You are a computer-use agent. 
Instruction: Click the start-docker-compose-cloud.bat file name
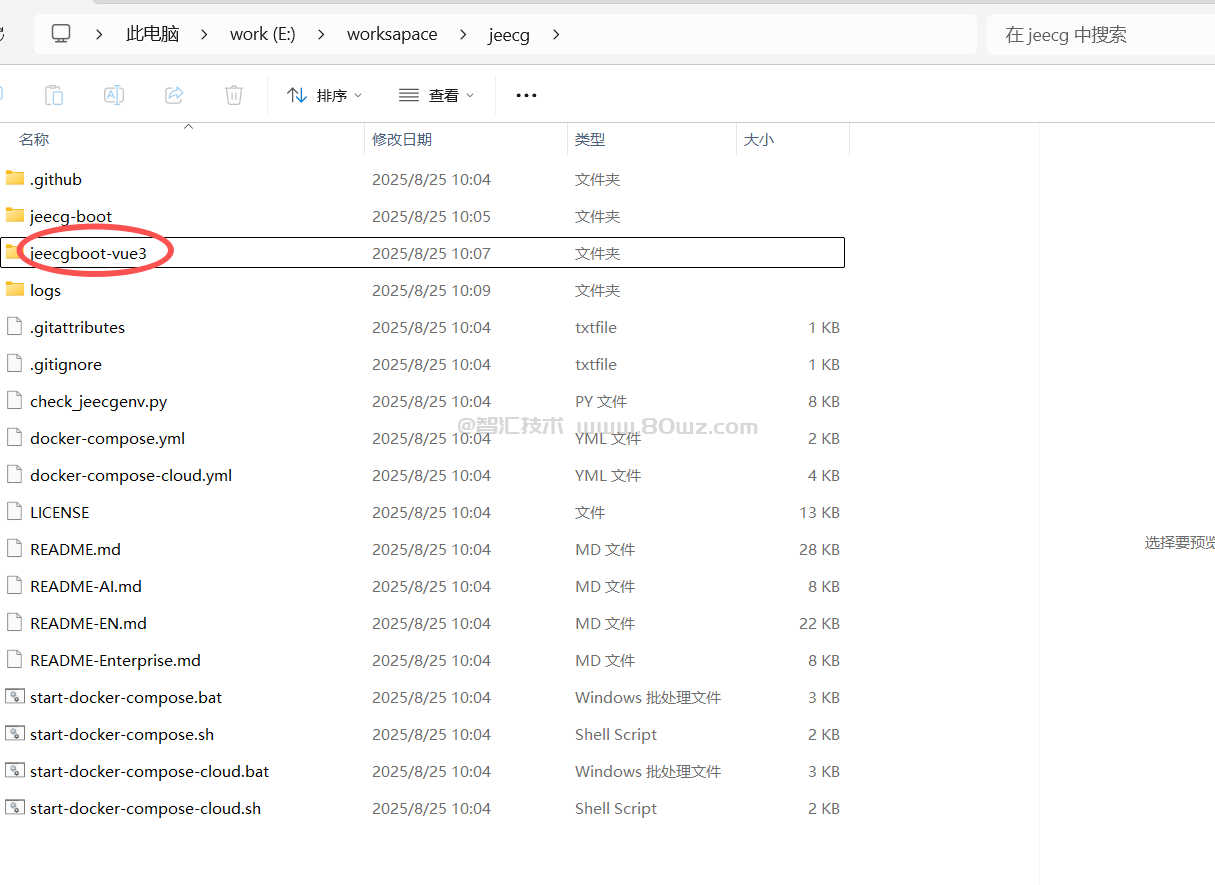(149, 772)
